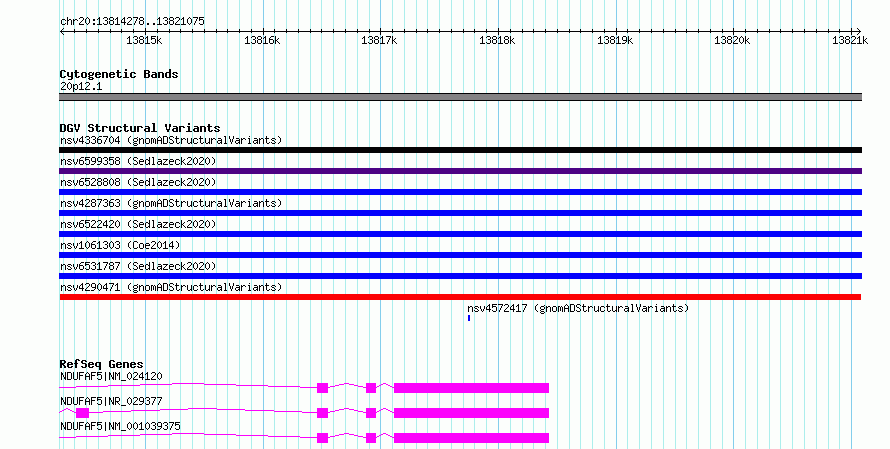This screenshot has height=449, width=890.
Task: Click the left arrow of the ruler
Action: 62,32
